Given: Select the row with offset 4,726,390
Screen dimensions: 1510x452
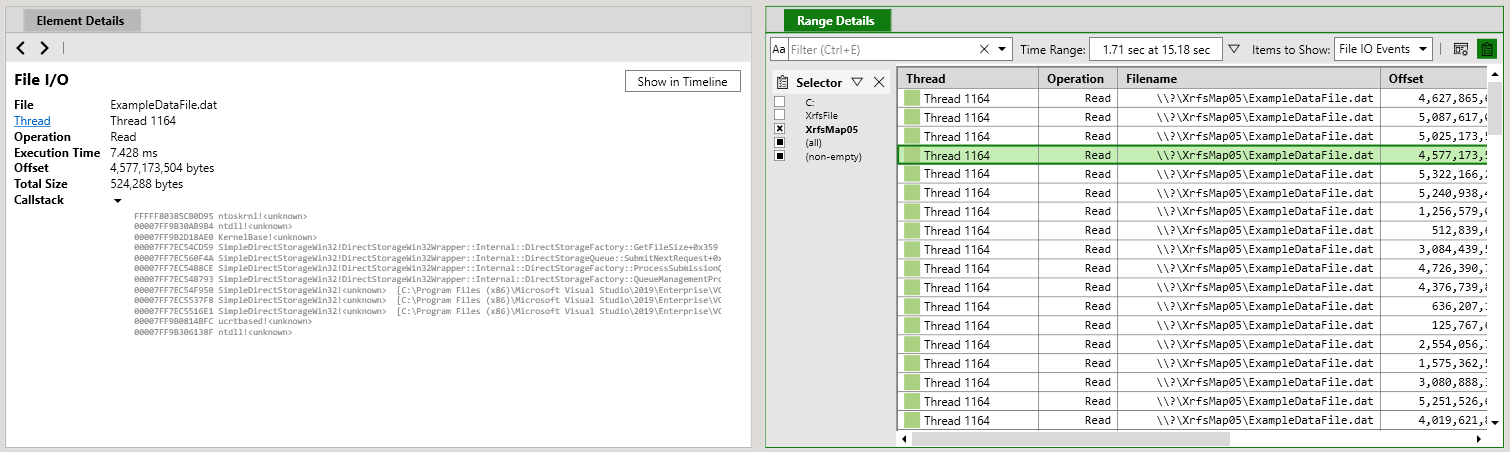Looking at the screenshot, I should [1192, 269].
